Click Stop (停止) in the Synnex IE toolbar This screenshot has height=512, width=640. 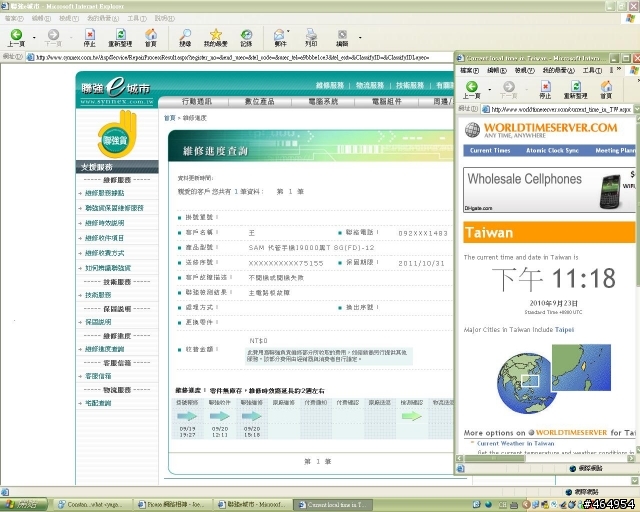[x=89, y=38]
